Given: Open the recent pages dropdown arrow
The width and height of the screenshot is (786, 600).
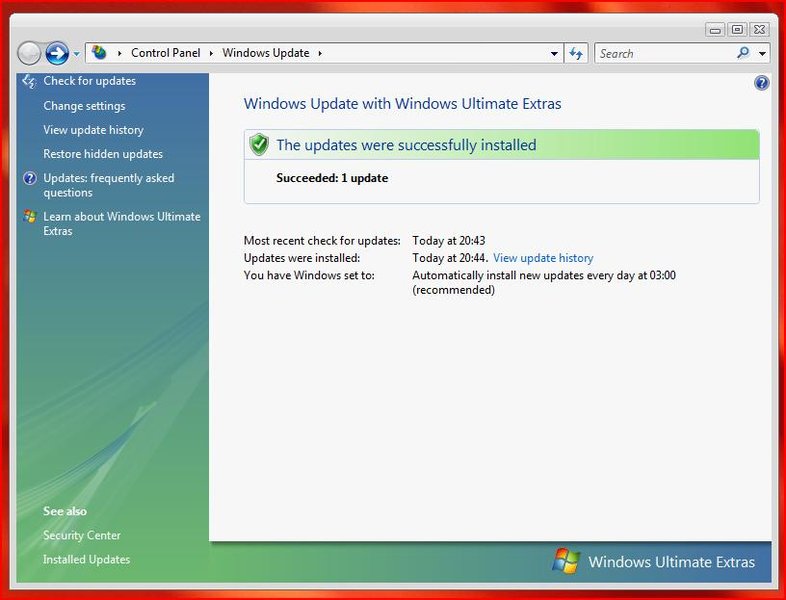Looking at the screenshot, I should (76, 54).
